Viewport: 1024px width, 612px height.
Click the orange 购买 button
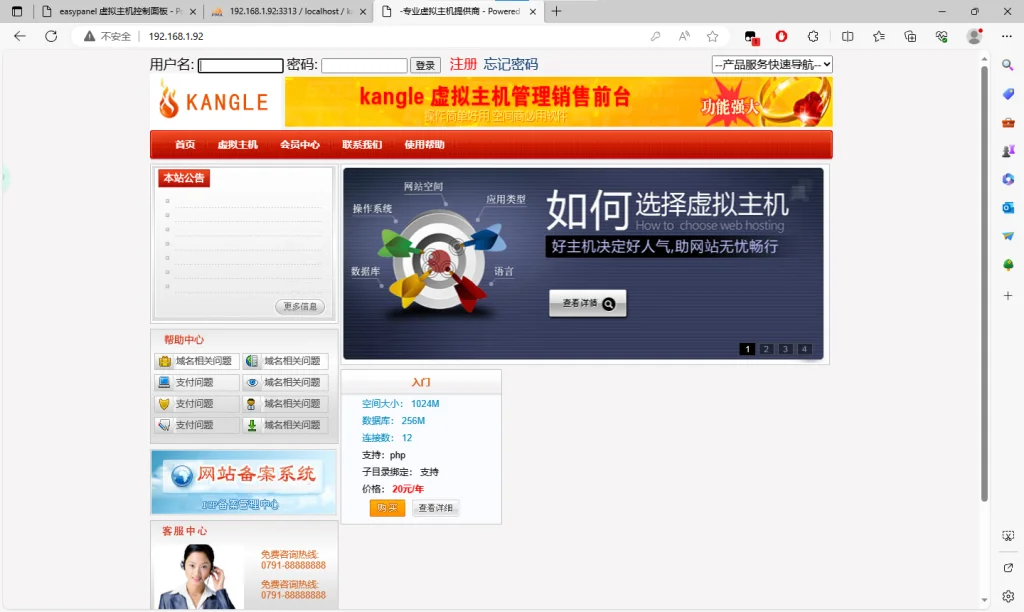click(x=387, y=507)
